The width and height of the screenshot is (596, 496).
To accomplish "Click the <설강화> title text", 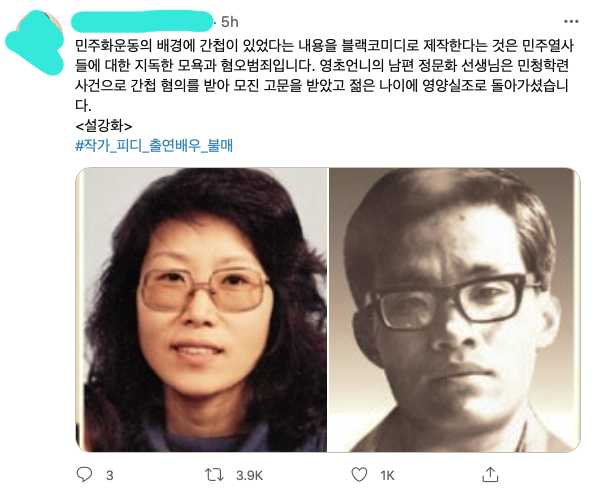I will pyautogui.click(x=104, y=125).
